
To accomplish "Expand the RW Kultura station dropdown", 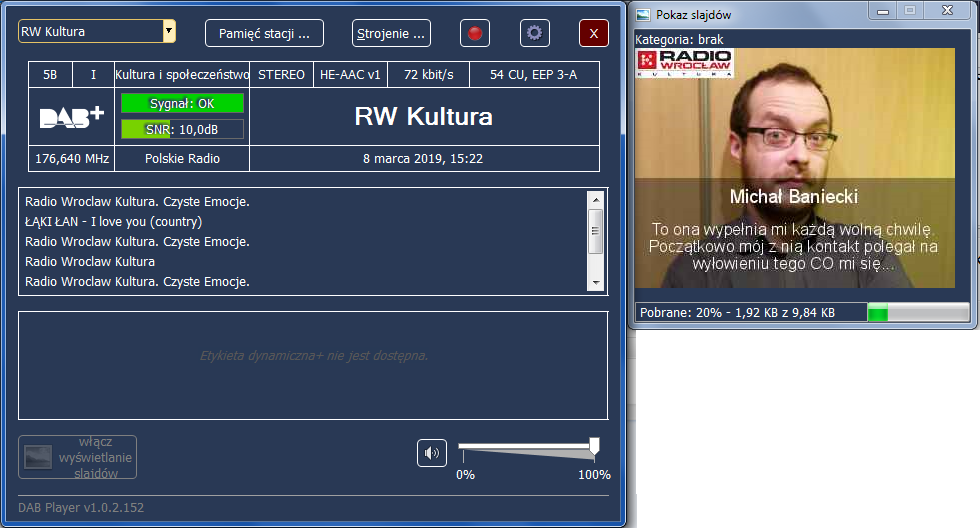I will pyautogui.click(x=168, y=32).
